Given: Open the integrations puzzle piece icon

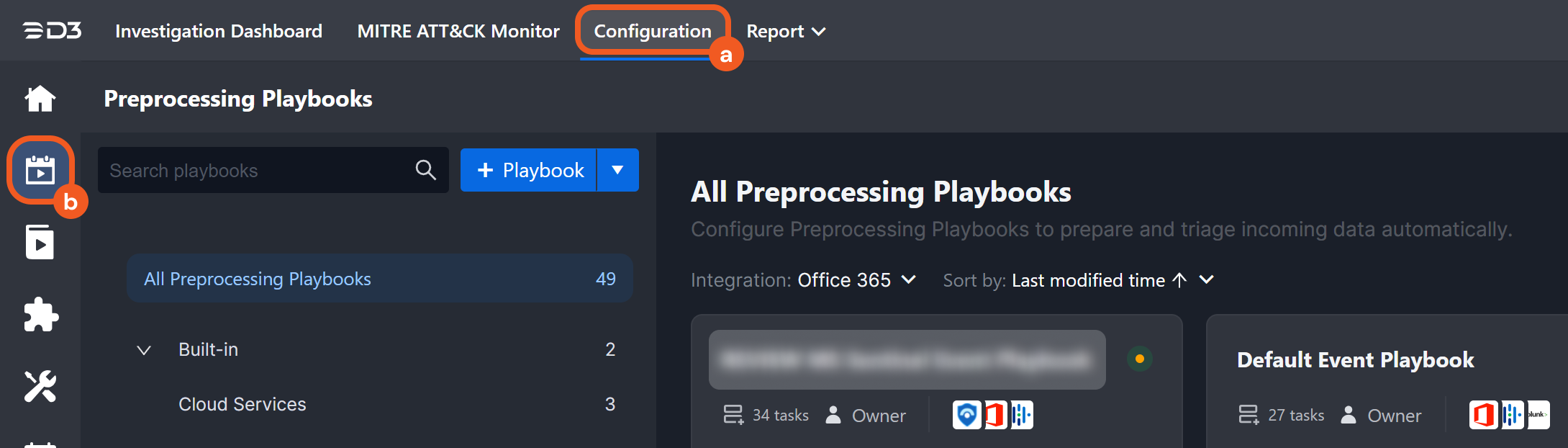Looking at the screenshot, I should (40, 315).
